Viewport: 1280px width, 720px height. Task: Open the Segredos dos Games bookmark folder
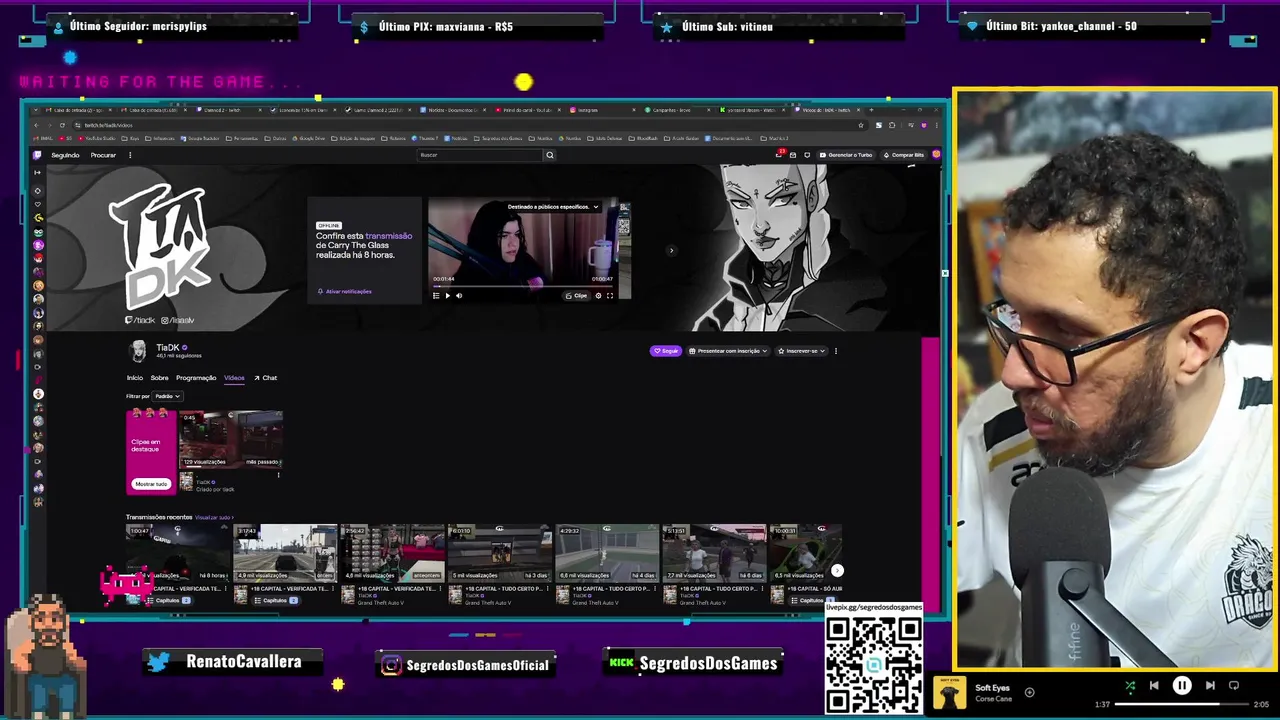499,138
